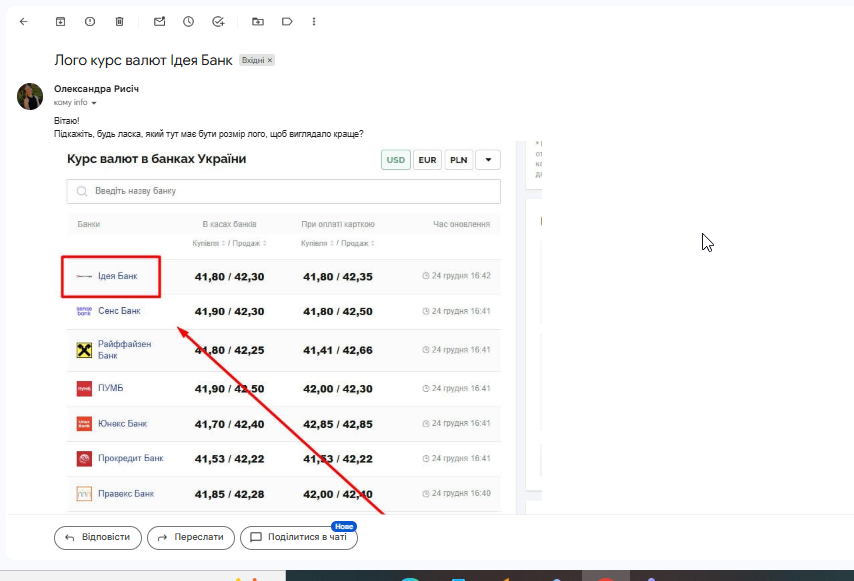Archive this email

click(x=60, y=22)
